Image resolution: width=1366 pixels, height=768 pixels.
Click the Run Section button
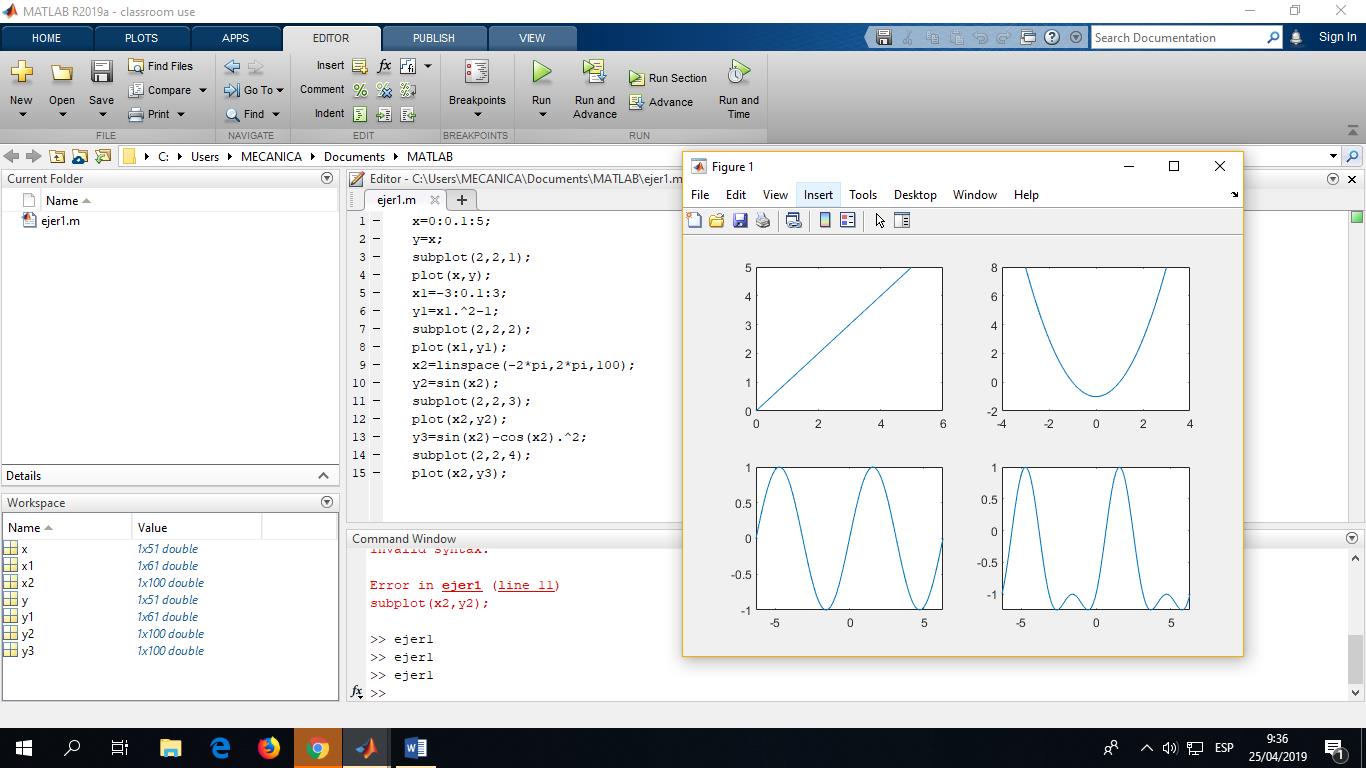[668, 78]
